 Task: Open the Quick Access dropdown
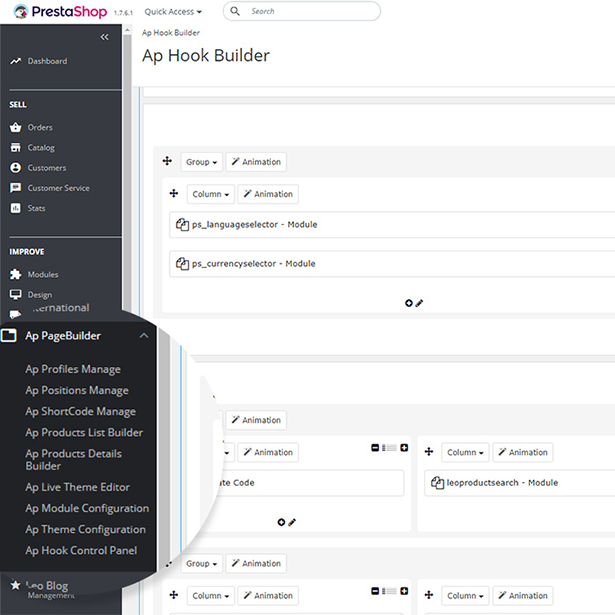[173, 12]
